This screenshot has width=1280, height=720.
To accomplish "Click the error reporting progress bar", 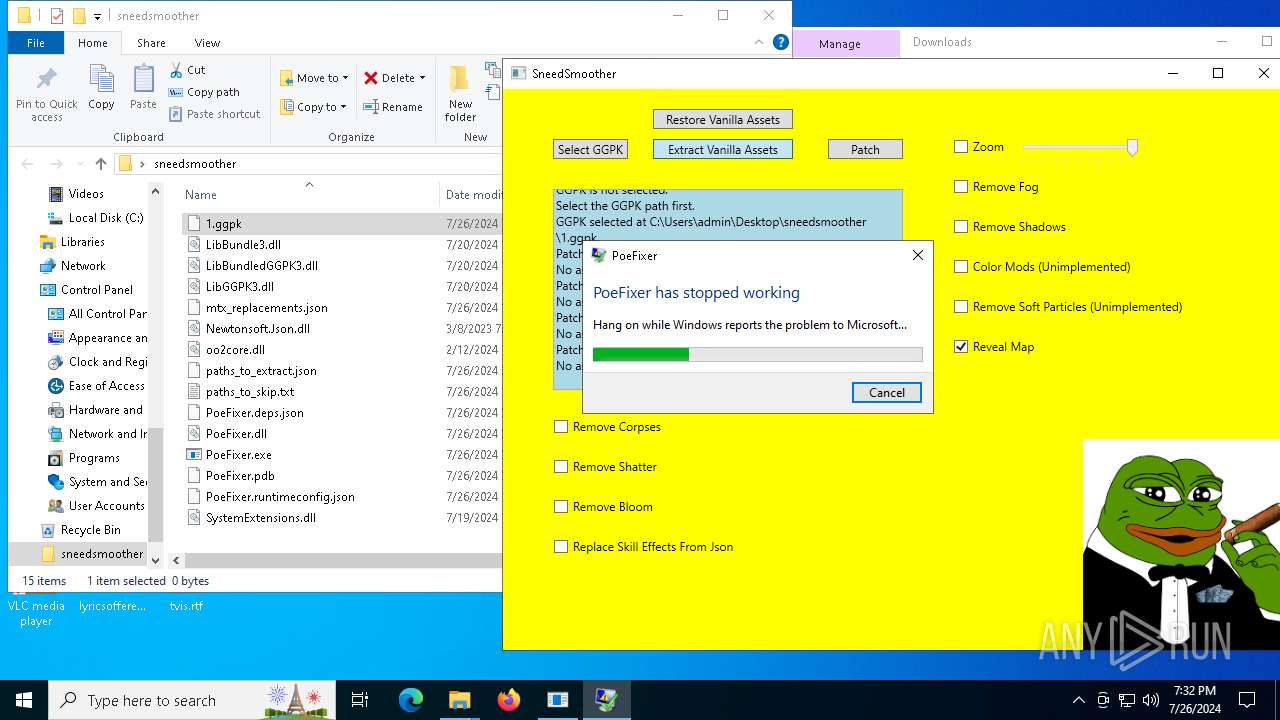I will pos(757,355).
